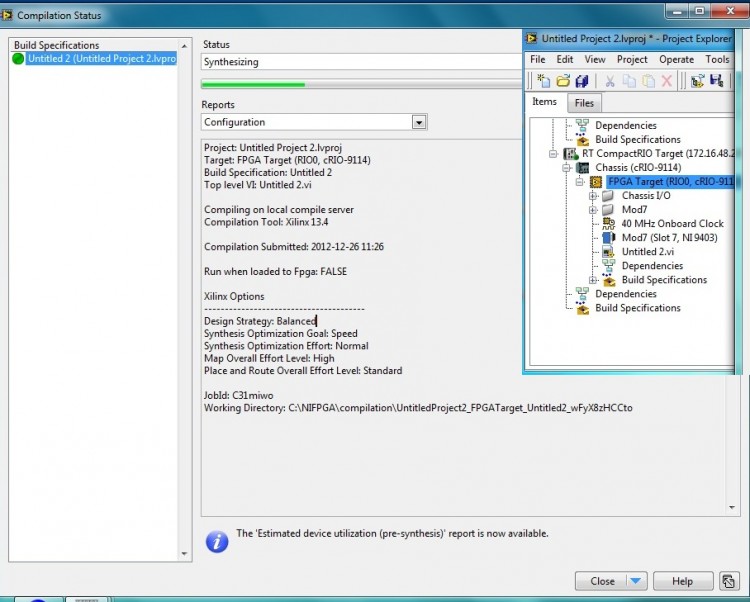The width and height of the screenshot is (750, 602).
Task: Expand the Mod7 folder node
Action: 593,209
